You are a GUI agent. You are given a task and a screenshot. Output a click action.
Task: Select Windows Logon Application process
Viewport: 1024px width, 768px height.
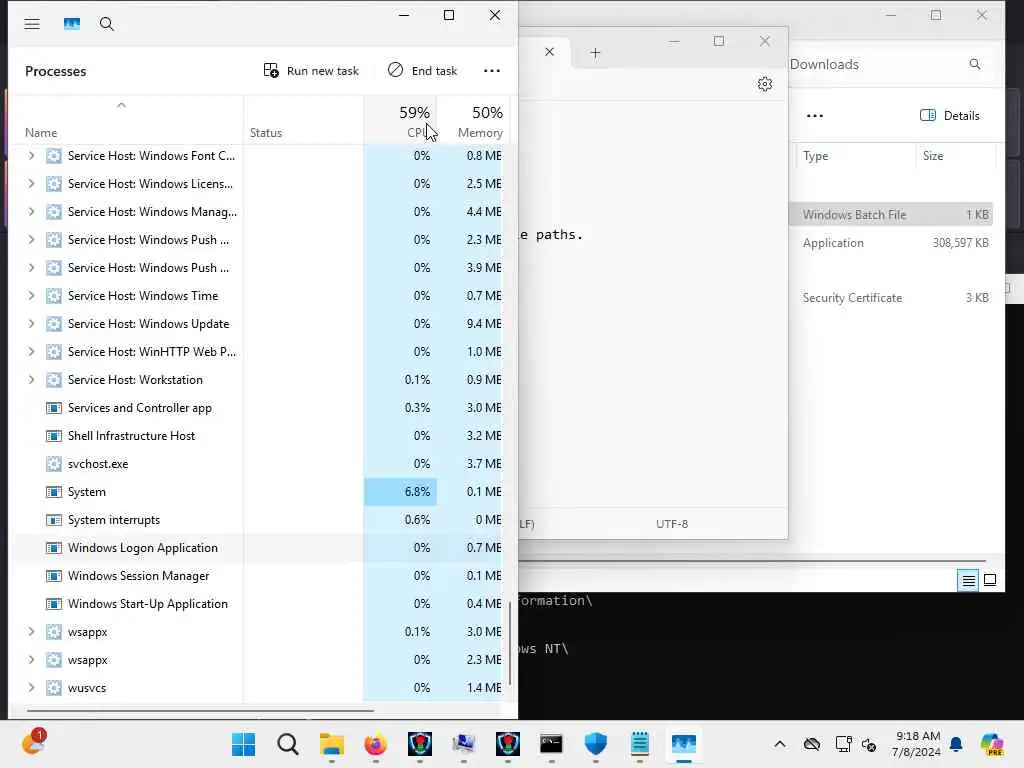[259, 548]
